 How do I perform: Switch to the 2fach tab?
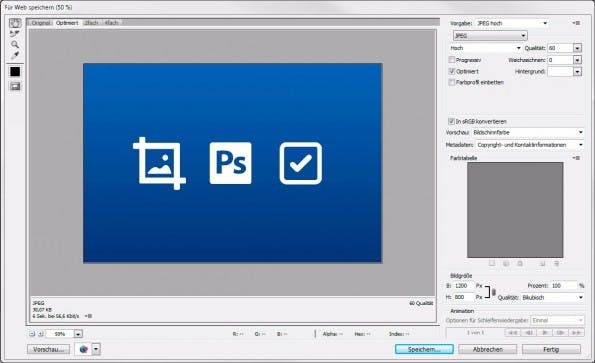click(x=91, y=23)
